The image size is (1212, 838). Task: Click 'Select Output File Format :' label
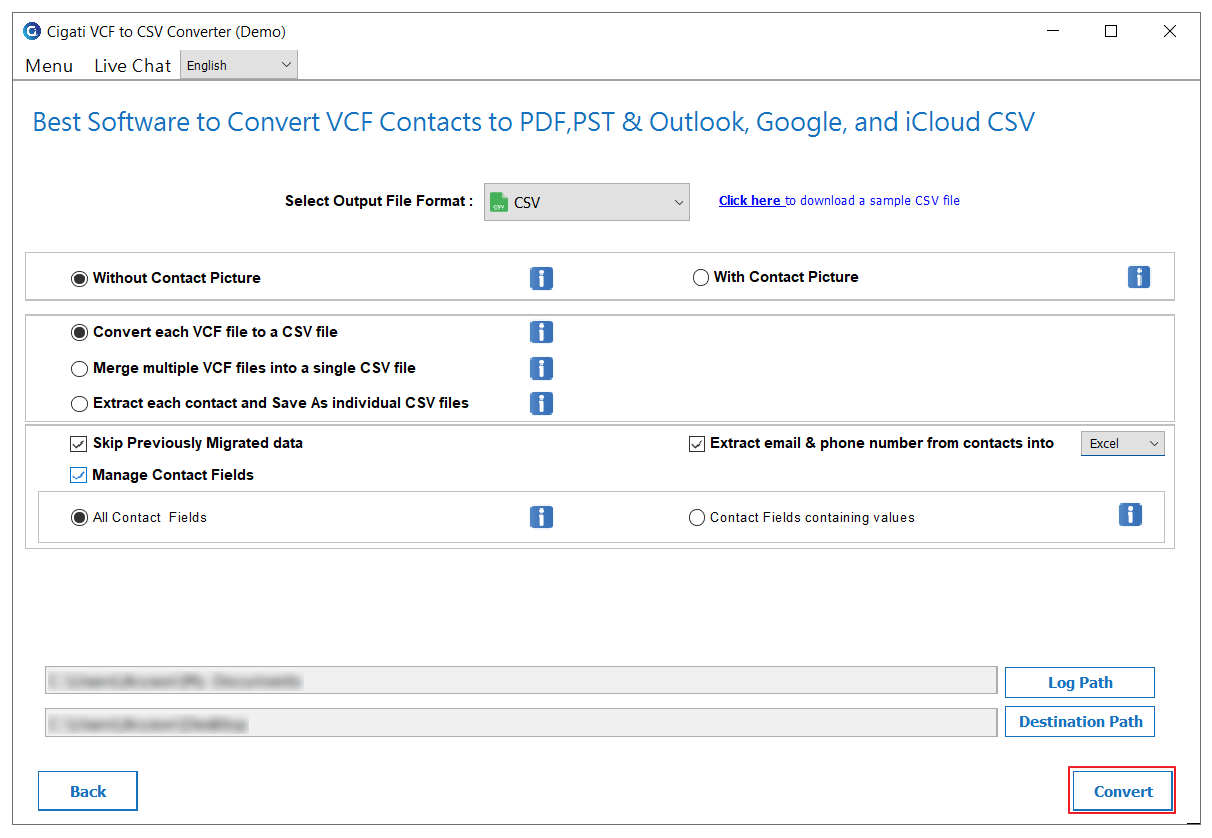(379, 201)
